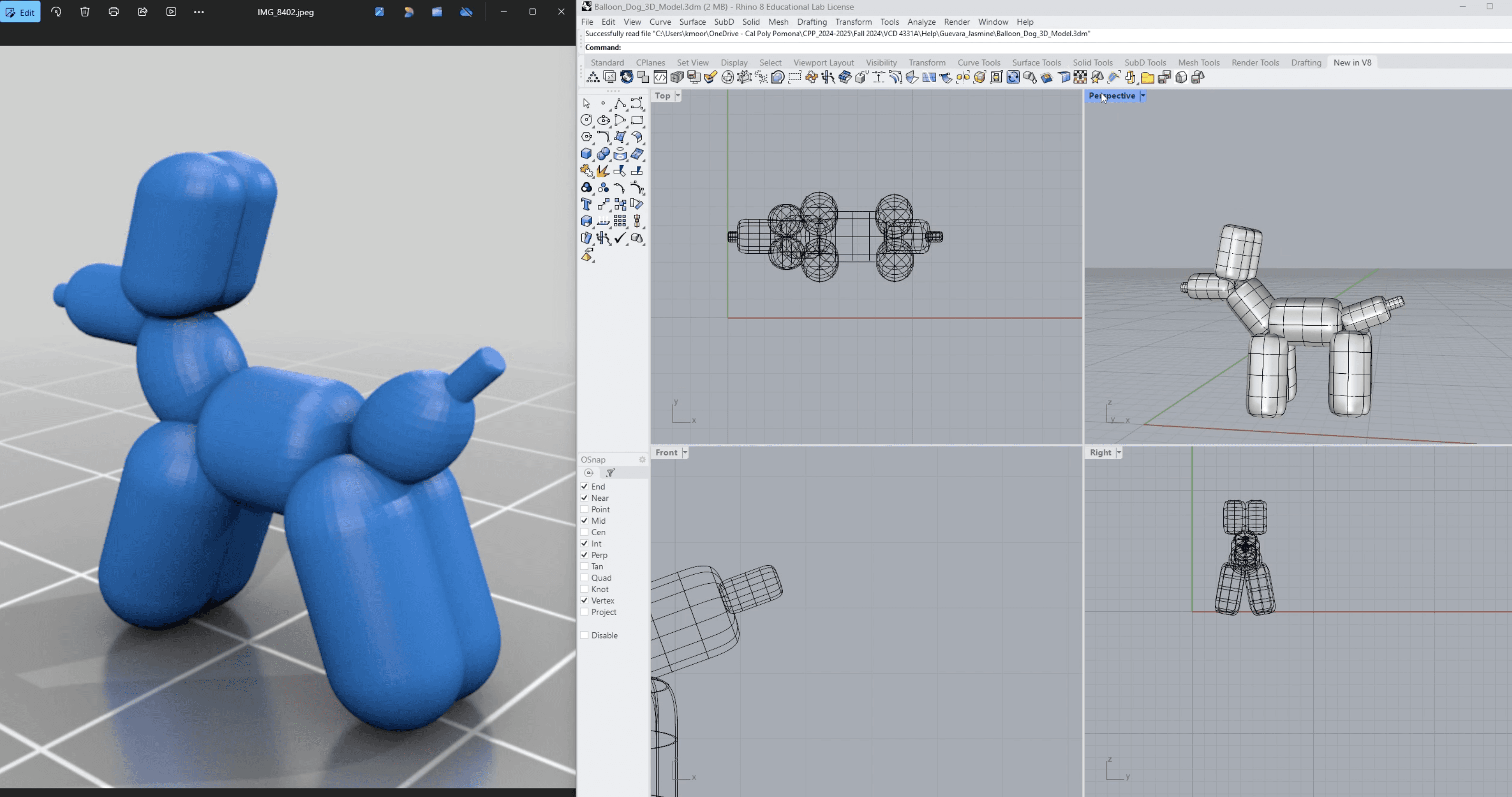Click the Text object tool
Screen dimensions: 1512x797
pos(586,204)
